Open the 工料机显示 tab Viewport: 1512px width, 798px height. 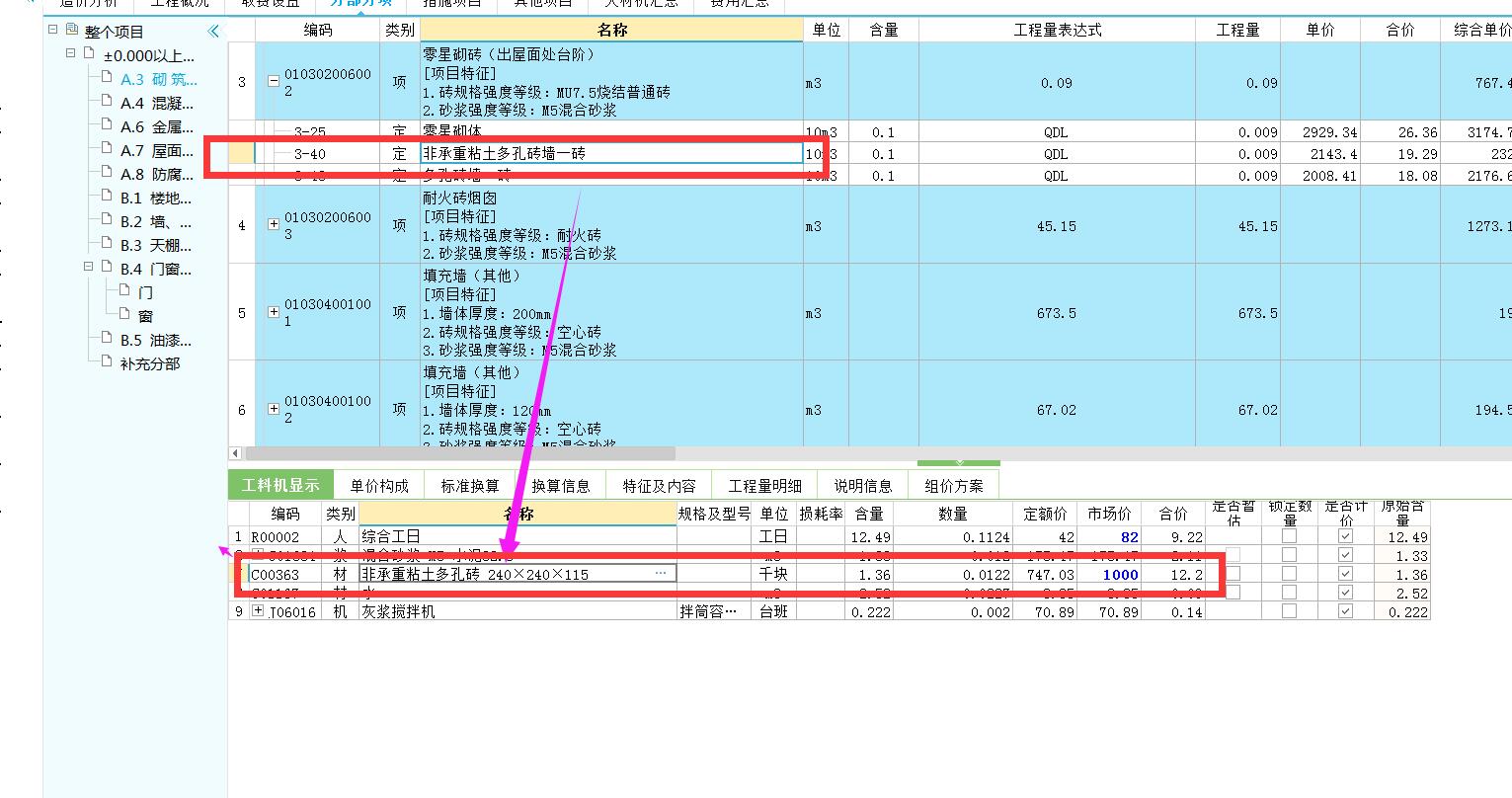(x=280, y=485)
